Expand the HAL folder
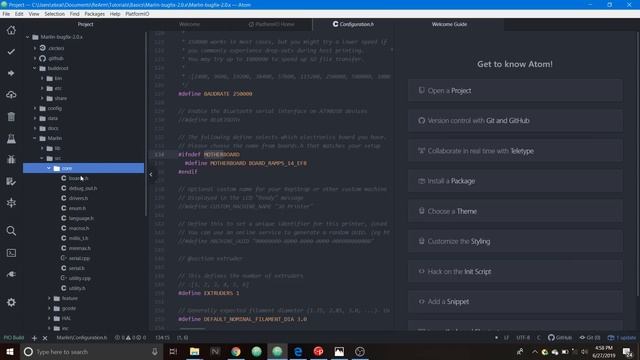The height and width of the screenshot is (360, 640). click(x=49, y=318)
